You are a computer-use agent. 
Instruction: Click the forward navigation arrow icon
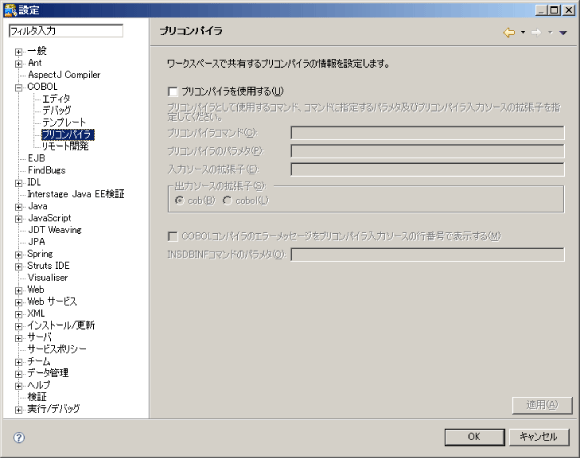(536, 33)
